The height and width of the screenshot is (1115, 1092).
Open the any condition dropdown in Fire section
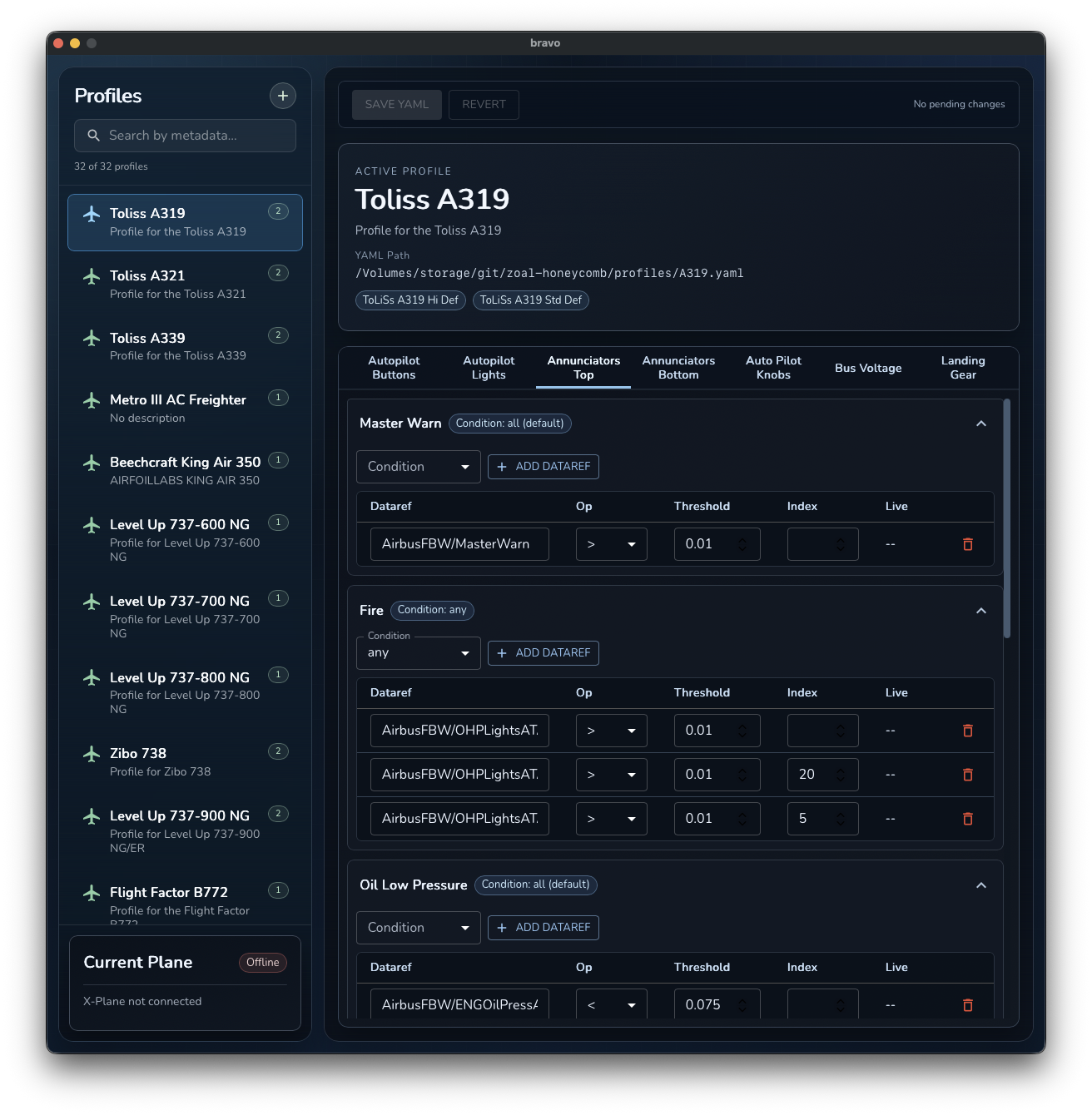418,652
